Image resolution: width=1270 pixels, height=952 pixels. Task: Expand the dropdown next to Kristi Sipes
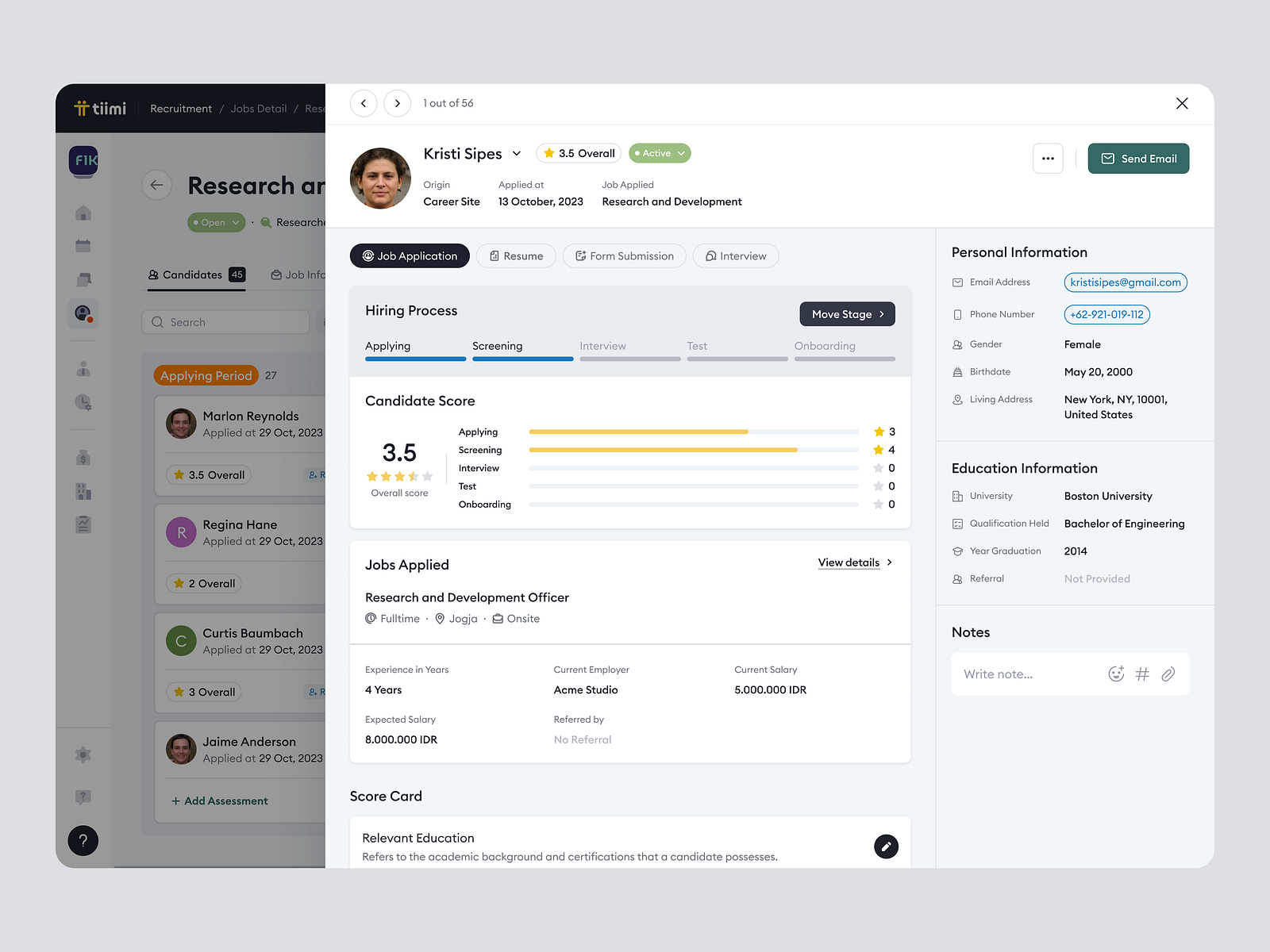pyautogui.click(x=517, y=153)
